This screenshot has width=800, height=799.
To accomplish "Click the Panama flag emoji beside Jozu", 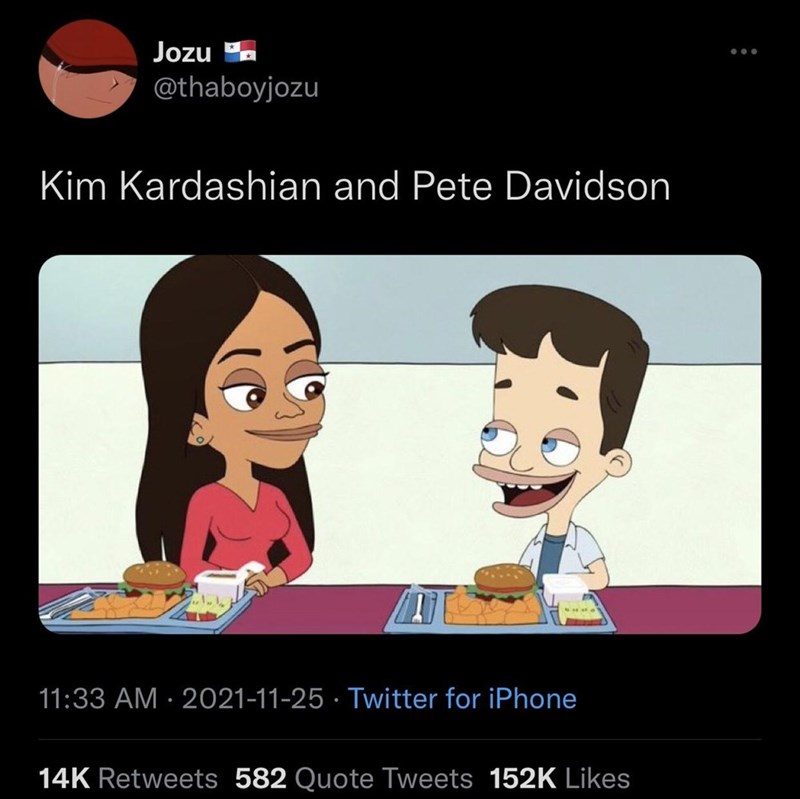I will 240,52.
